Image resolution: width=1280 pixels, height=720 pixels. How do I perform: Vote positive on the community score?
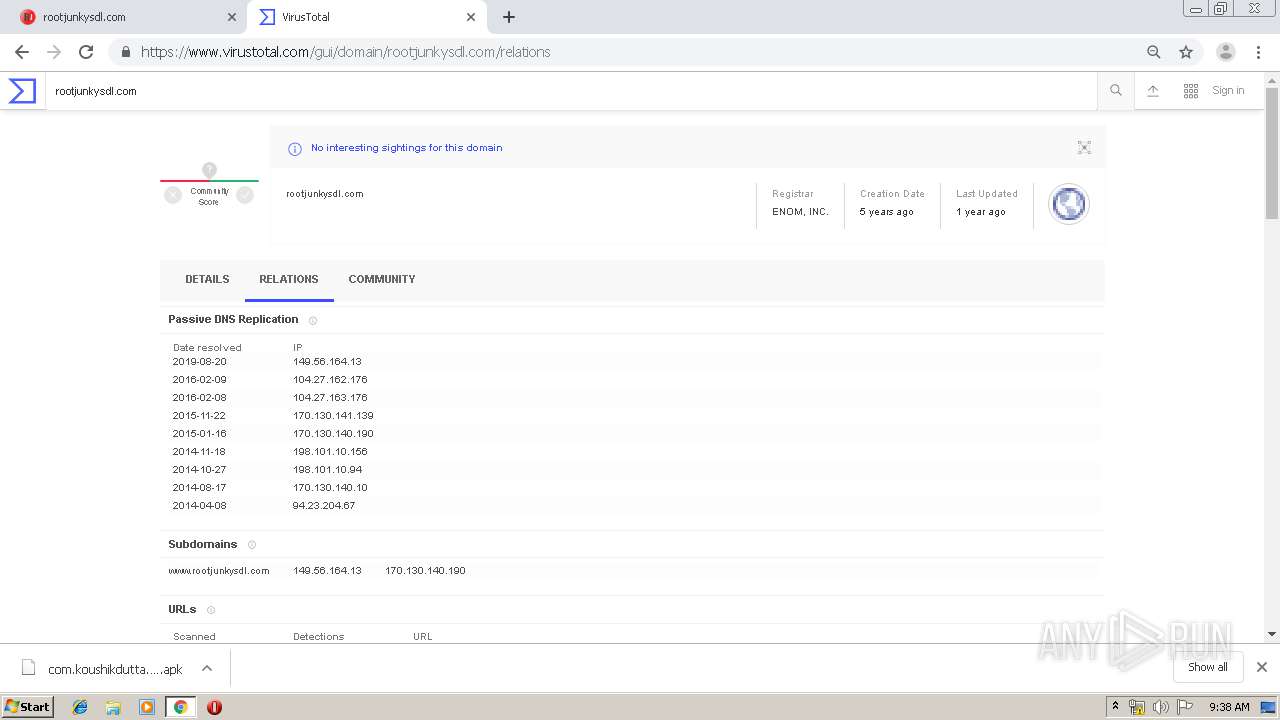coord(245,195)
